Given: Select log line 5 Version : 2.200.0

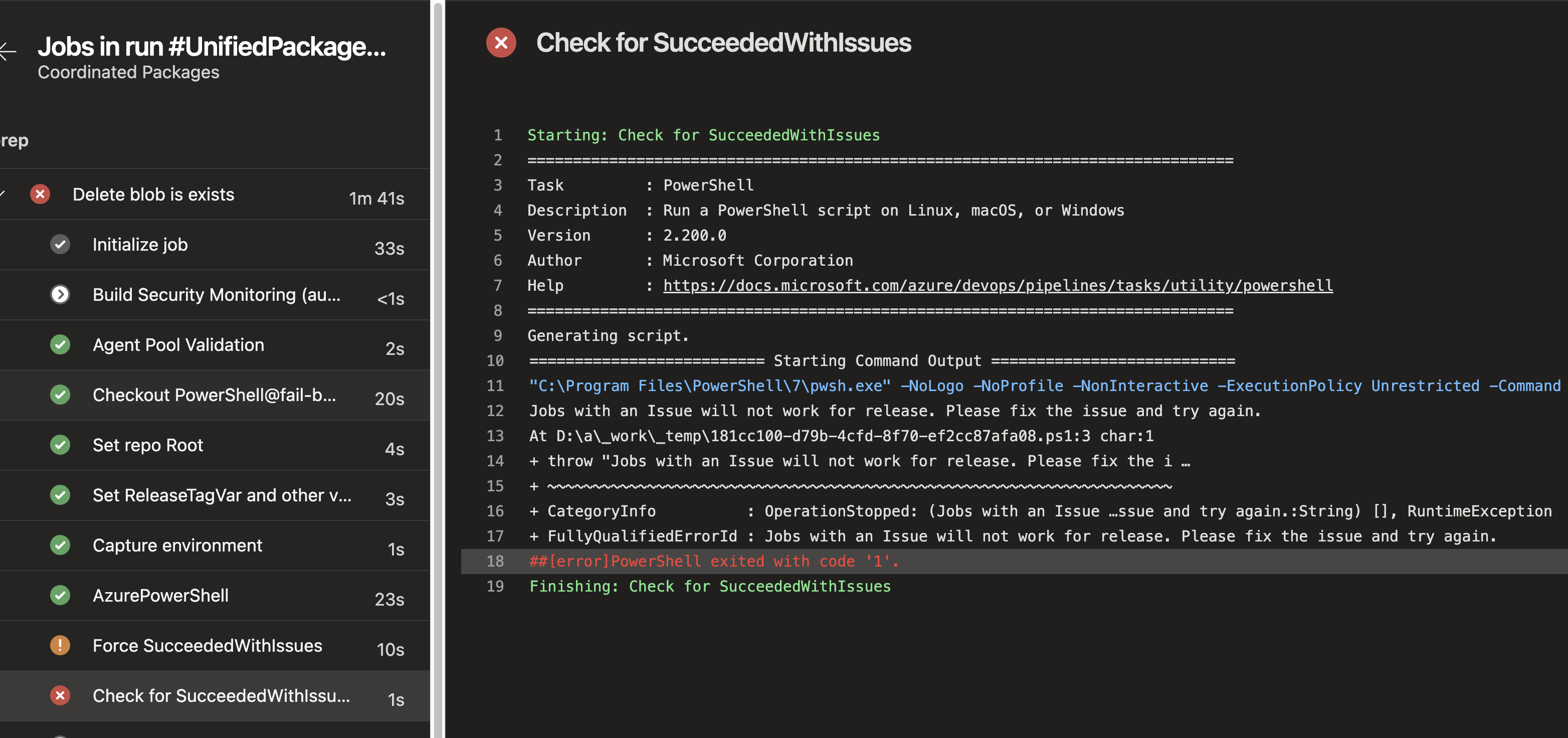Looking at the screenshot, I should point(627,236).
